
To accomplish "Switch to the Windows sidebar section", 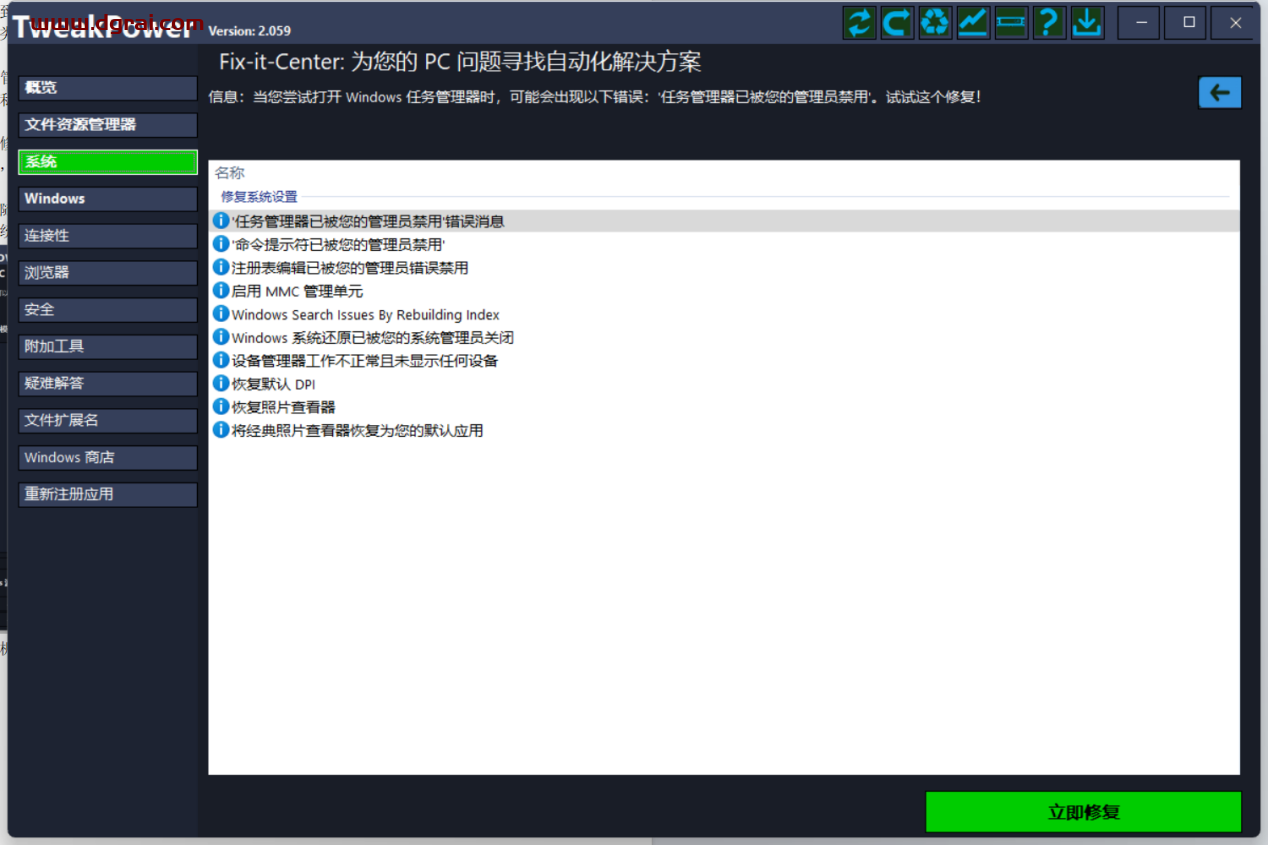I will 108,199.
